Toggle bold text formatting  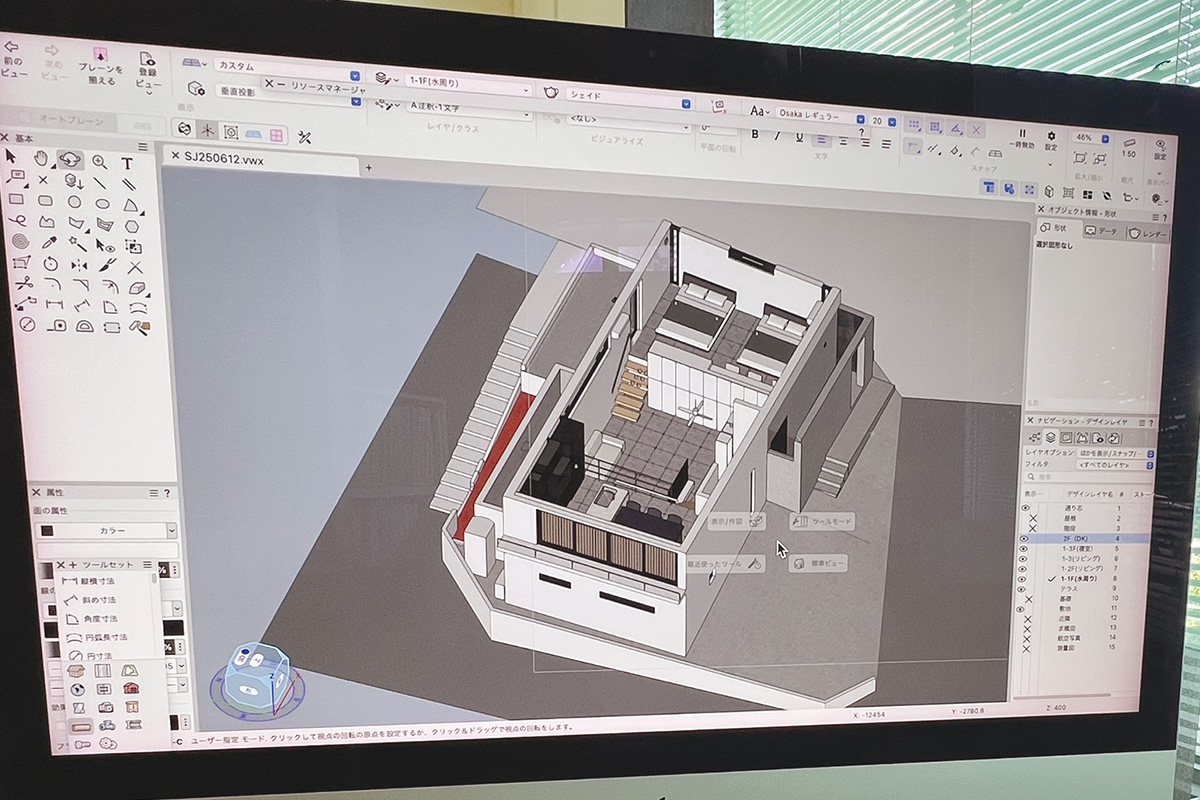click(x=755, y=134)
